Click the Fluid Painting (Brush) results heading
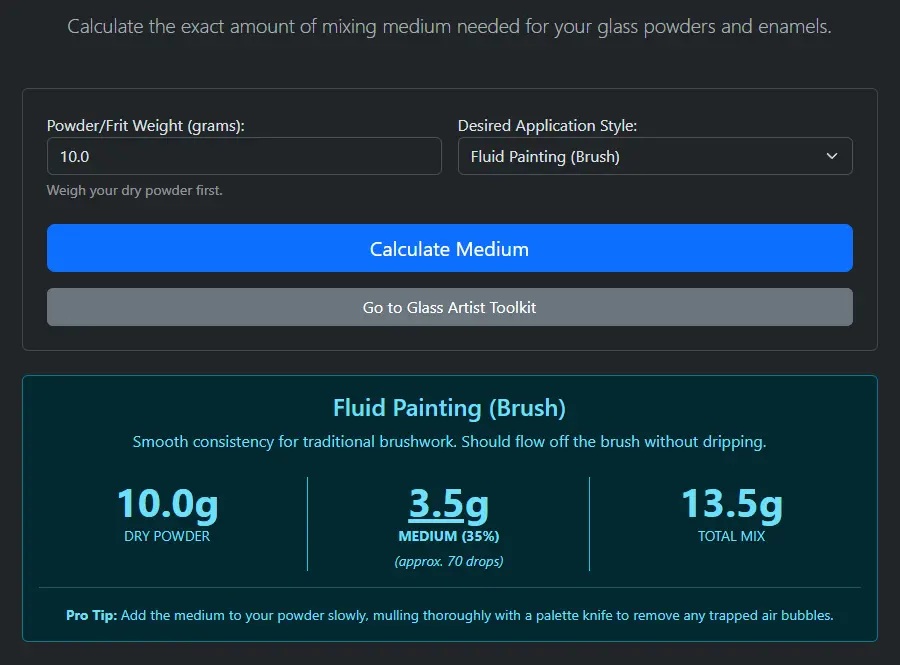The image size is (900, 665). 450,408
